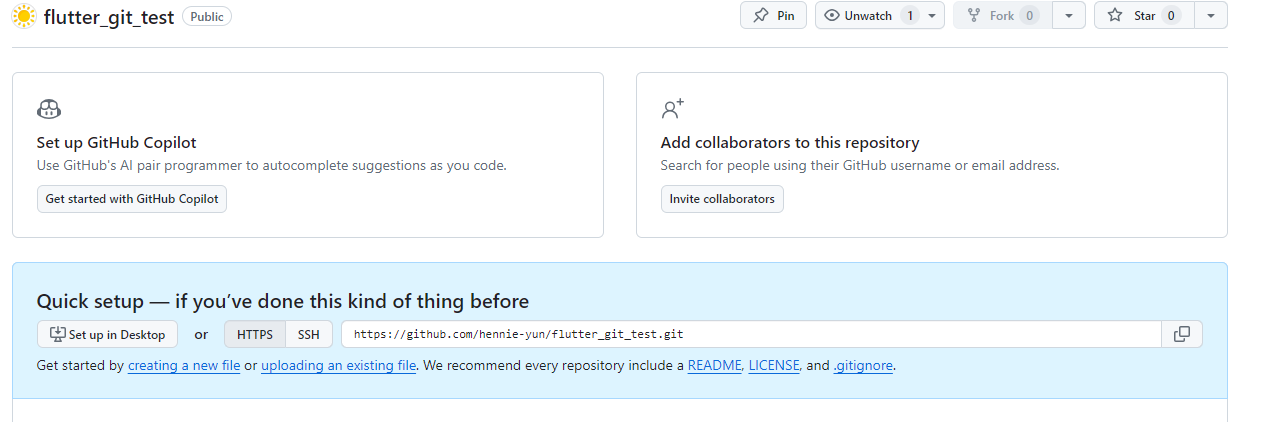Select the HTTPS clone URL option
Screen dimensions: 1272x422
[255, 334]
